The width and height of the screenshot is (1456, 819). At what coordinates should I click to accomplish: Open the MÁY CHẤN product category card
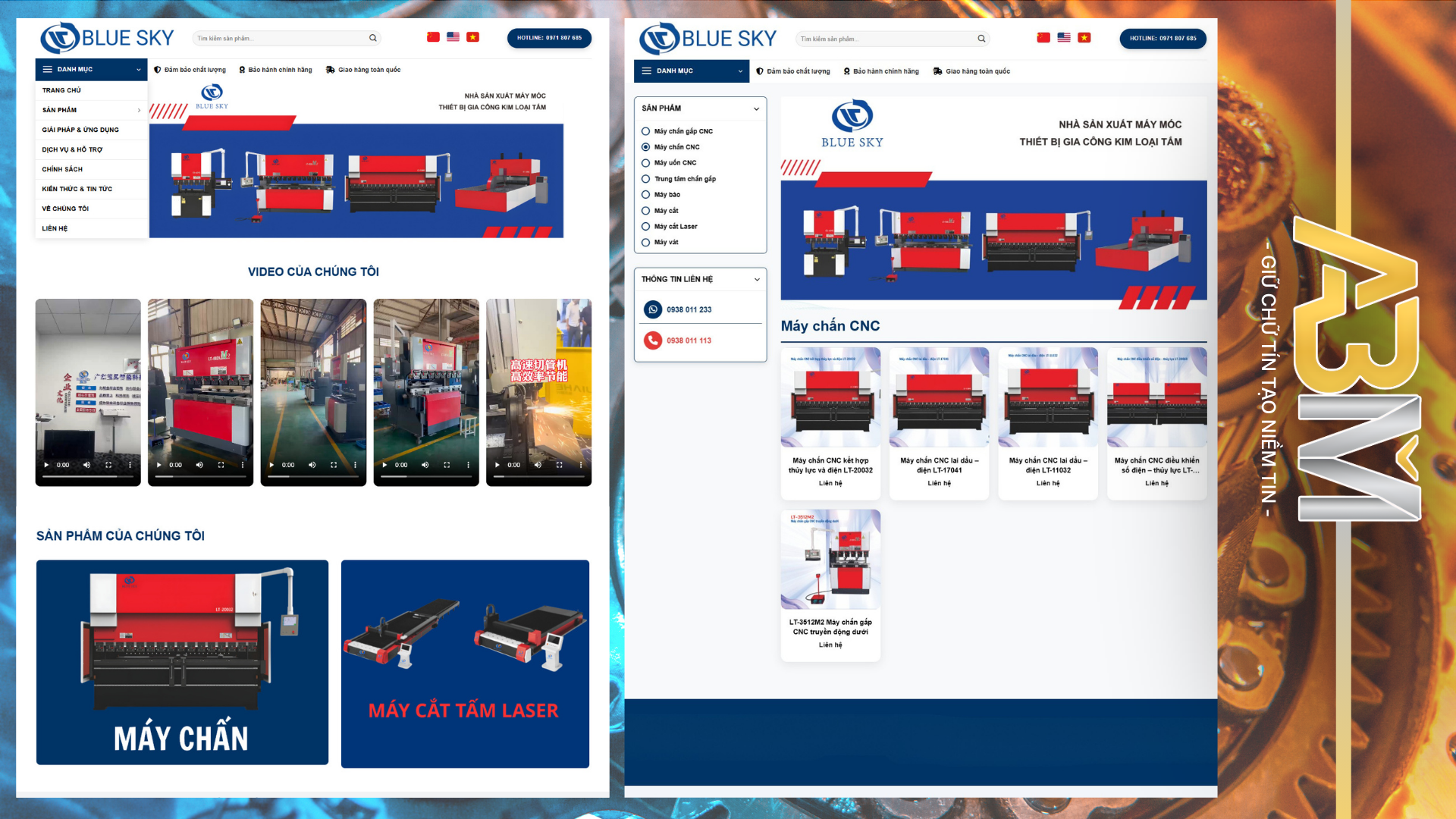pyautogui.click(x=182, y=662)
